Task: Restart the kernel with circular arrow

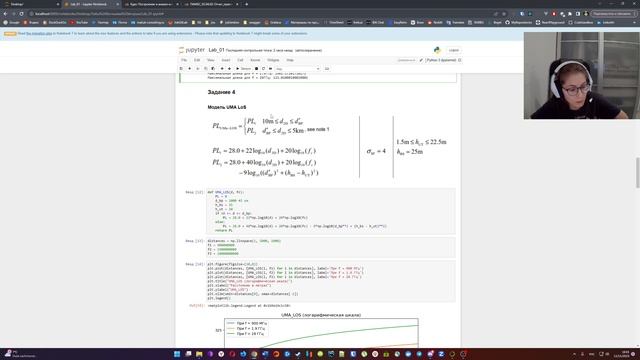Action: pos(263,69)
